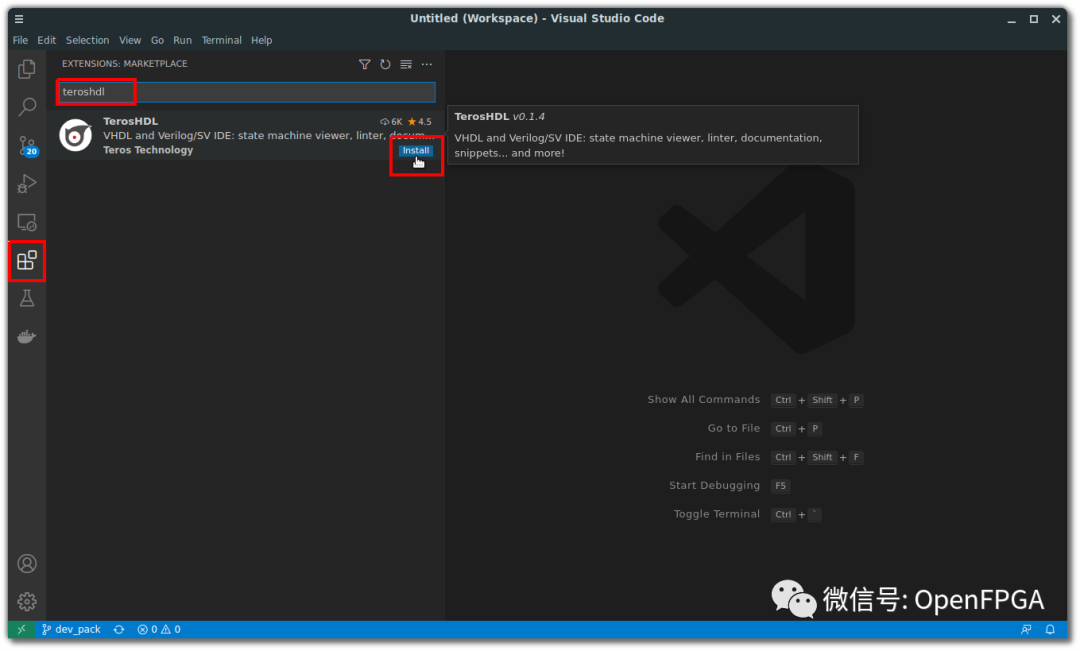The image size is (1080, 651).
Task: Open notifications bell in status bar
Action: tap(1050, 630)
